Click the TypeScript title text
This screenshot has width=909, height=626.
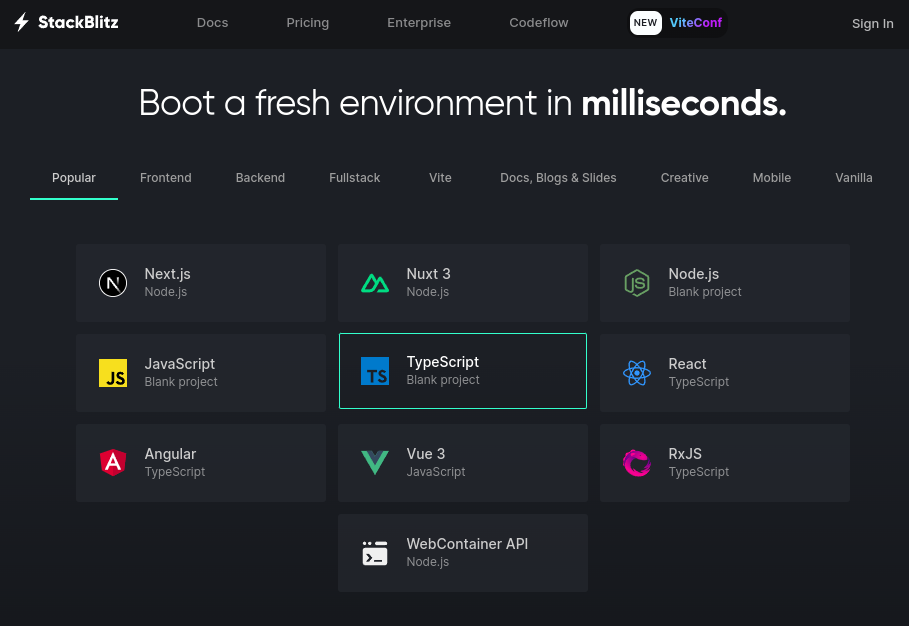point(443,362)
